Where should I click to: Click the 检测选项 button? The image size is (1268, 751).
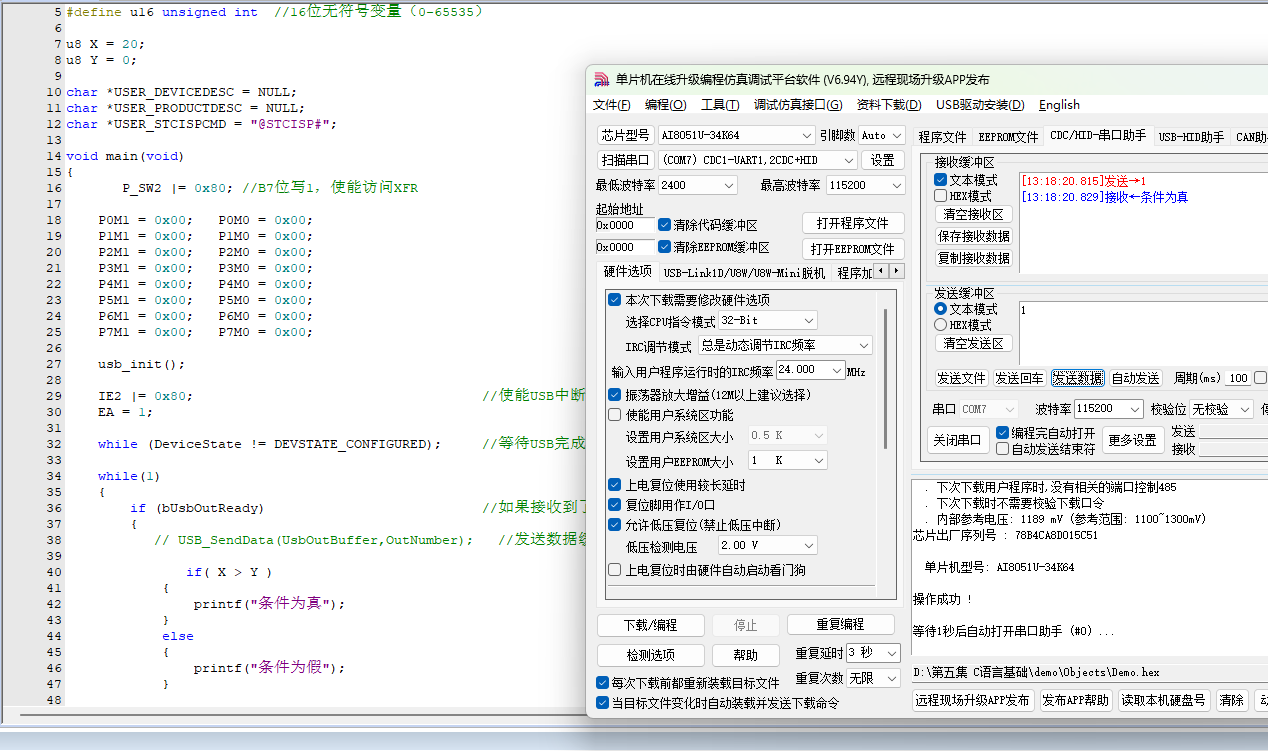[650, 655]
